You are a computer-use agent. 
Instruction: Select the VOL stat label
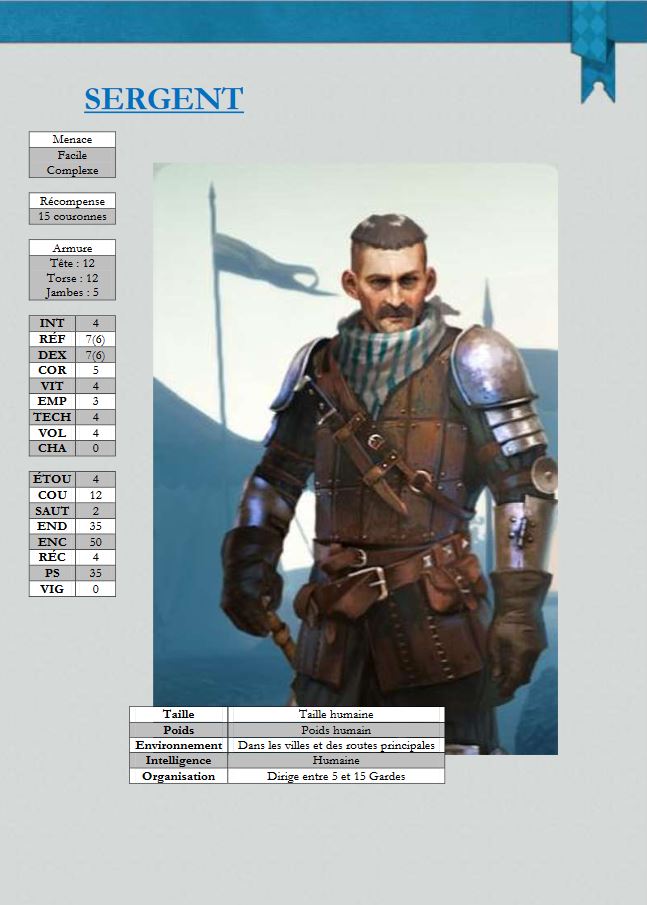coord(52,432)
